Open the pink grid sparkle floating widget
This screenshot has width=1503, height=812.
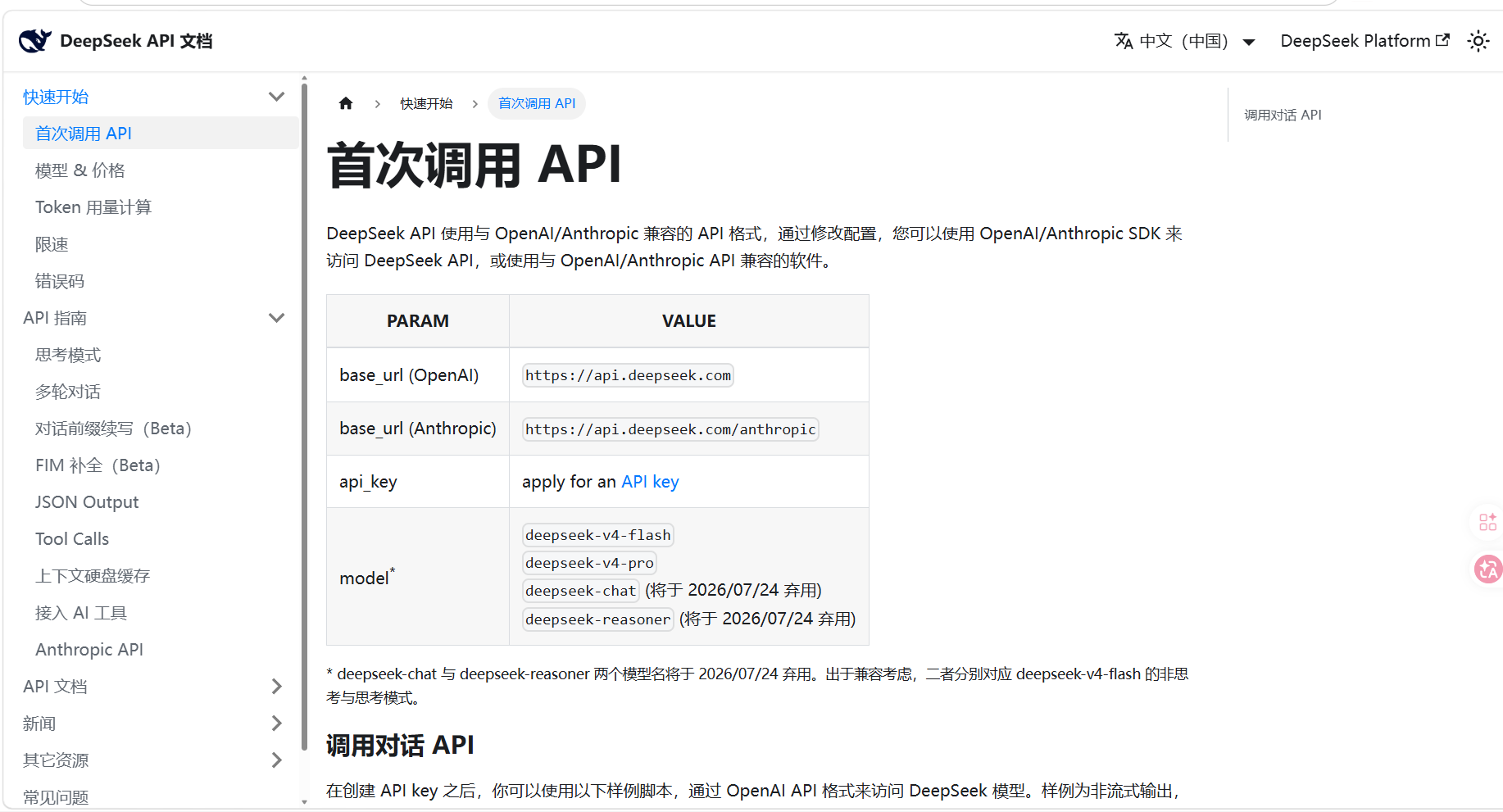pos(1487,522)
